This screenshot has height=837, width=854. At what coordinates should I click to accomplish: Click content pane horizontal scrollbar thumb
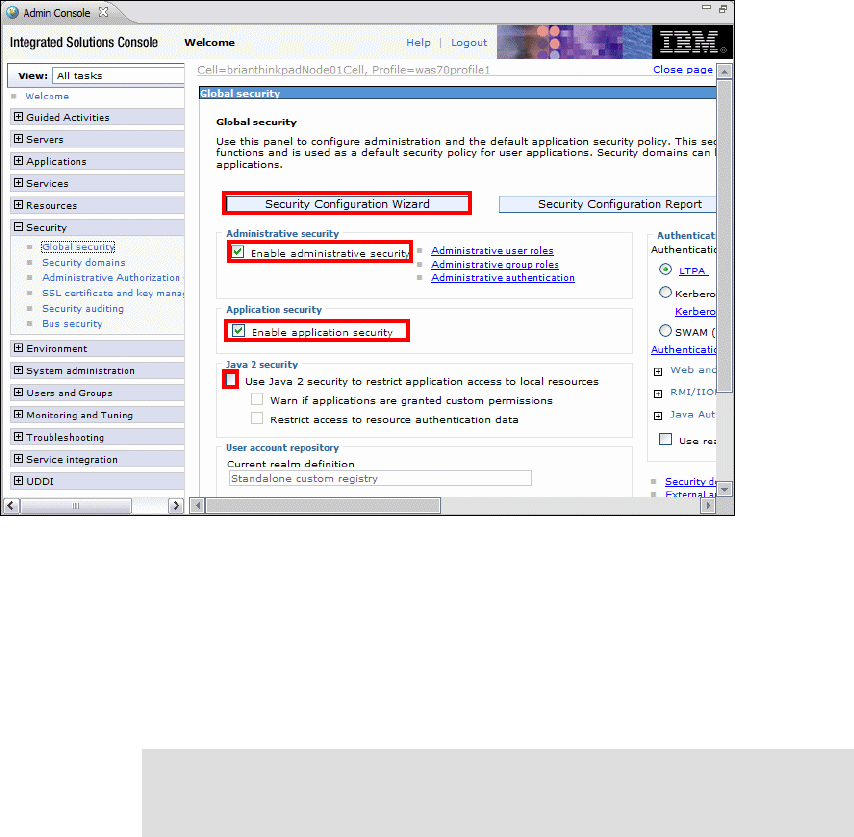323,506
